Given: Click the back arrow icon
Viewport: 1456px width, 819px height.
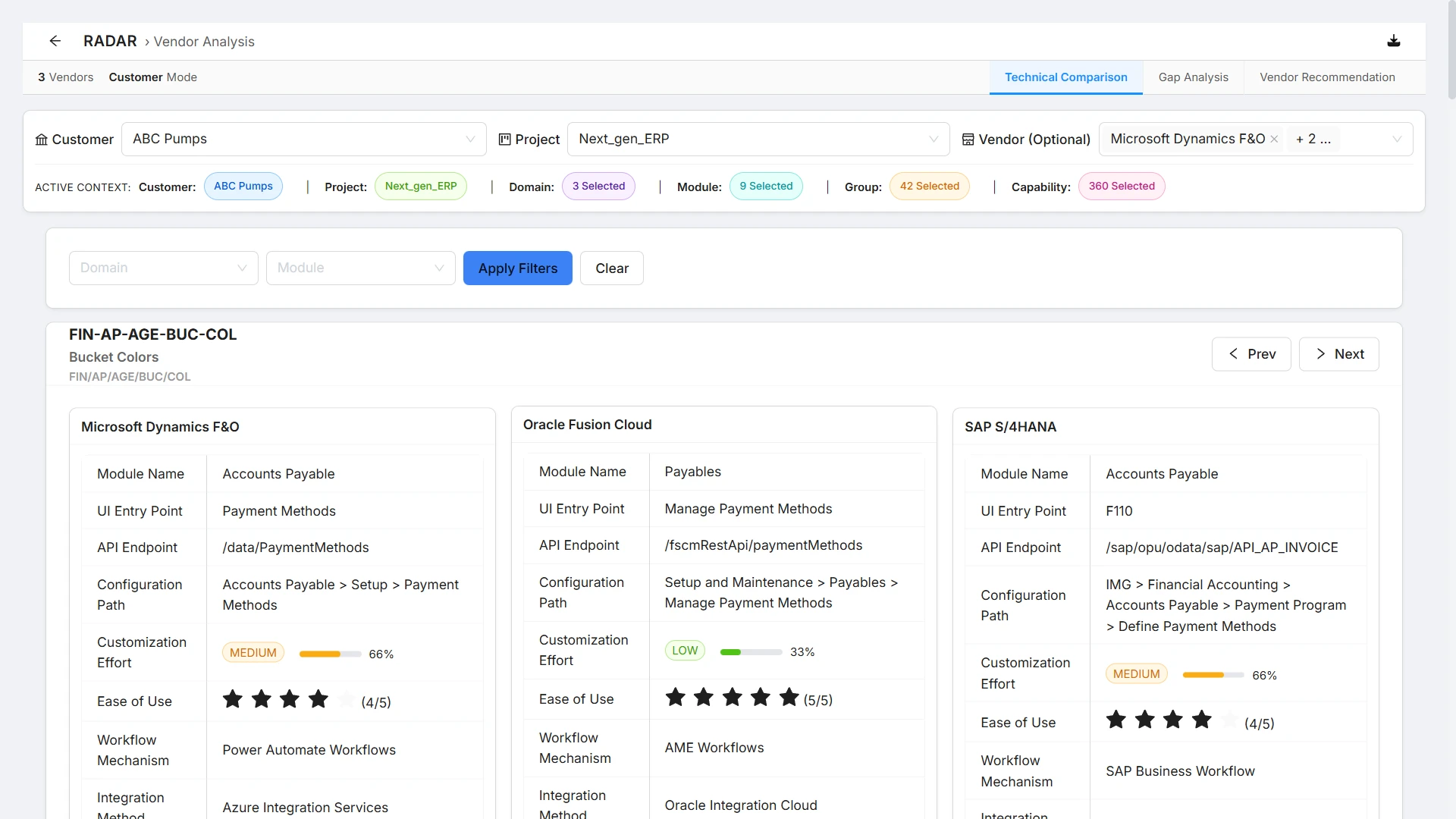Looking at the screenshot, I should pos(55,41).
